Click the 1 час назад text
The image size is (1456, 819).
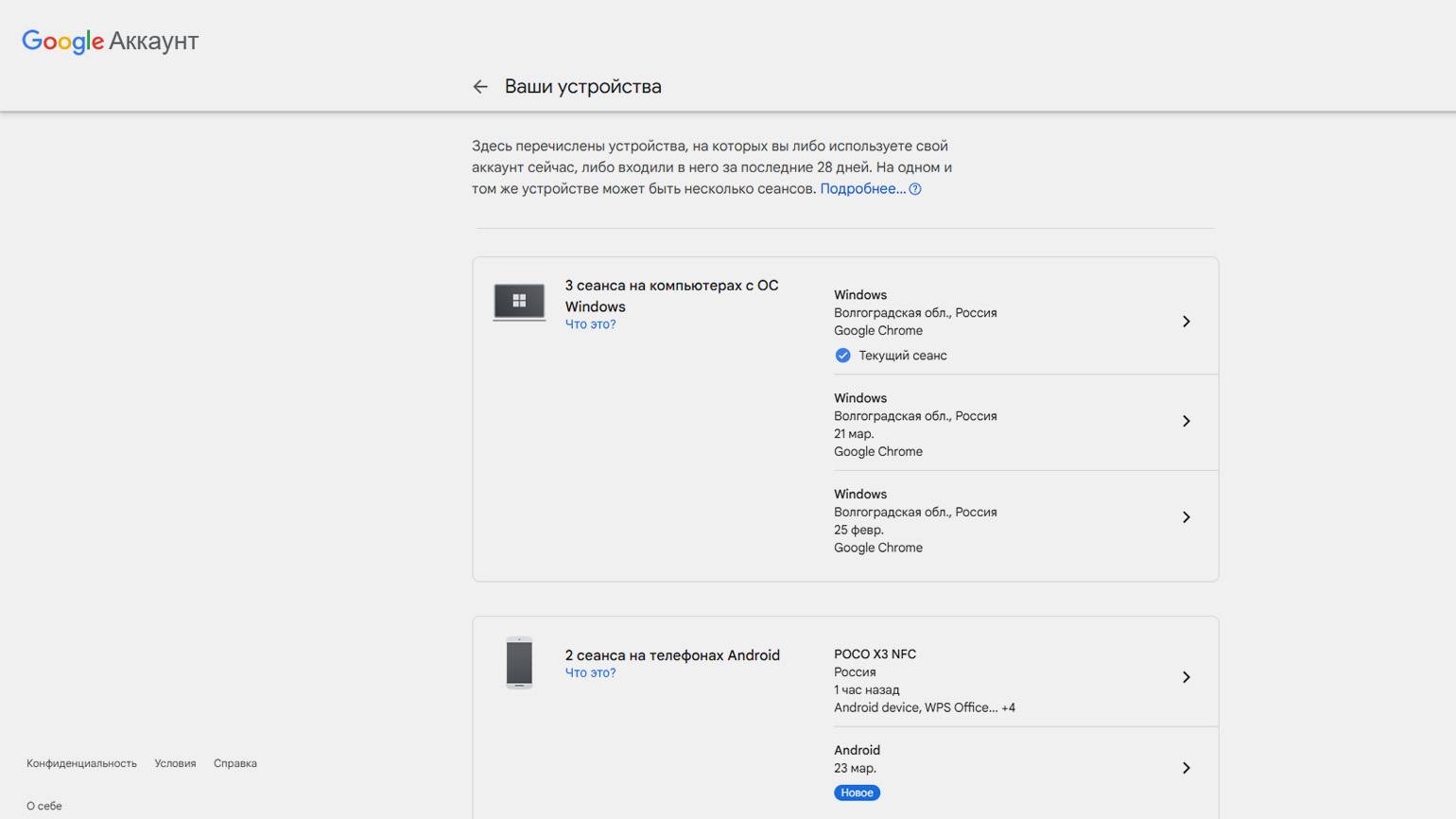pos(867,690)
